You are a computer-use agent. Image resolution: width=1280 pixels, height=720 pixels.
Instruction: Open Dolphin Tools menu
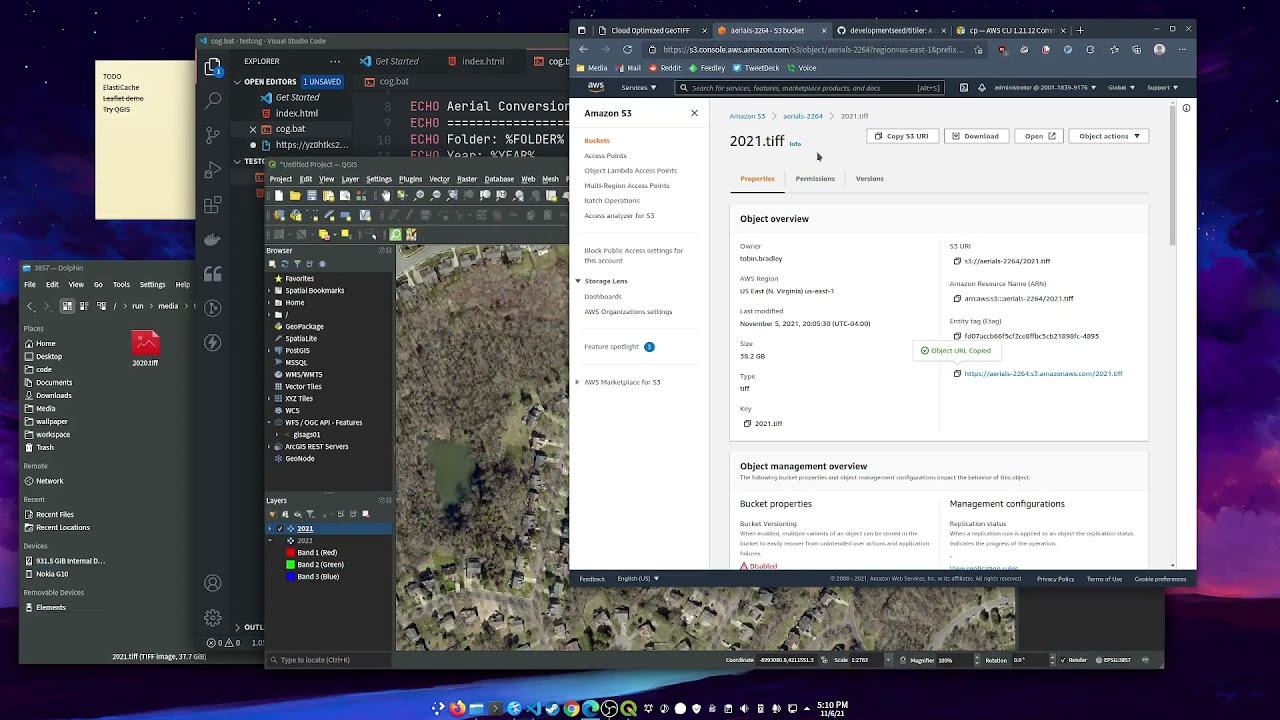(121, 285)
